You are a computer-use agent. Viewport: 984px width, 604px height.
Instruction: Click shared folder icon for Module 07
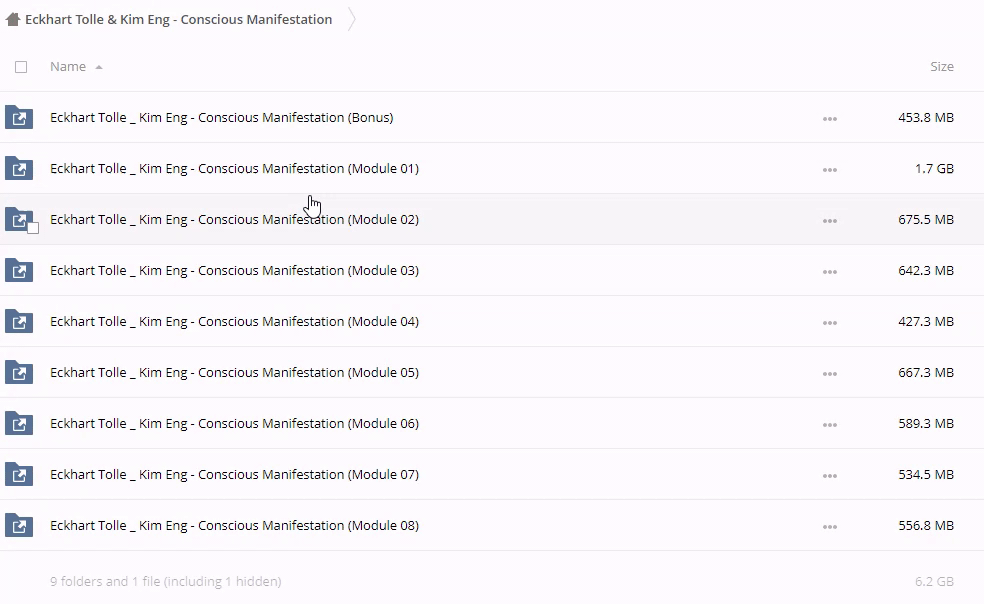click(x=19, y=474)
